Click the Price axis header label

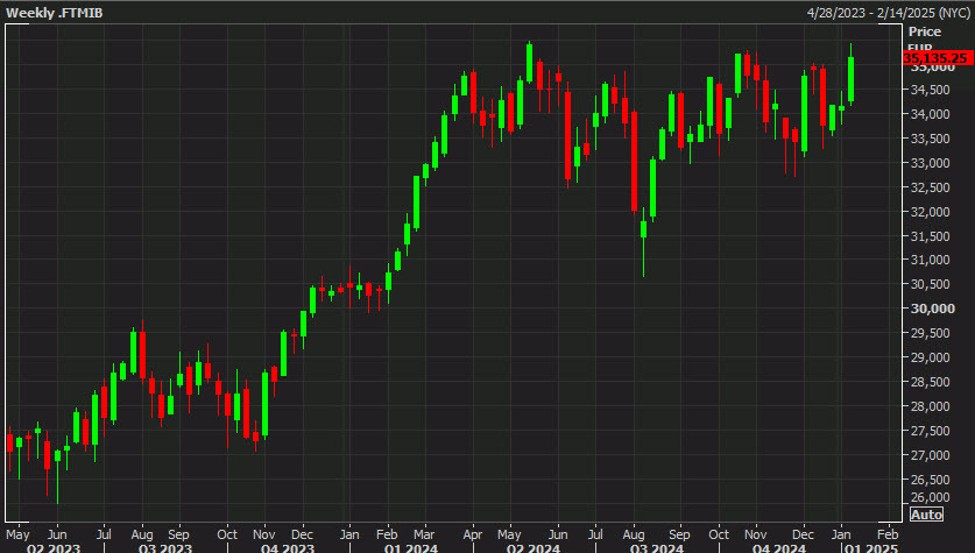[924, 32]
